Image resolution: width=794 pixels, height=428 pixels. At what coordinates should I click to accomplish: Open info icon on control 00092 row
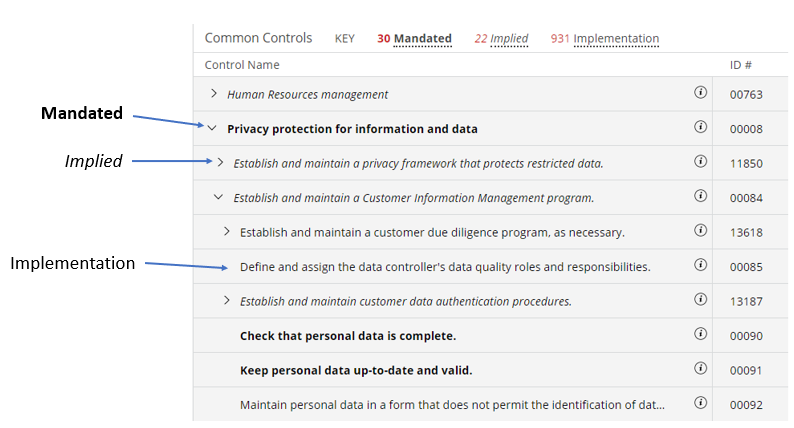pyautogui.click(x=700, y=404)
